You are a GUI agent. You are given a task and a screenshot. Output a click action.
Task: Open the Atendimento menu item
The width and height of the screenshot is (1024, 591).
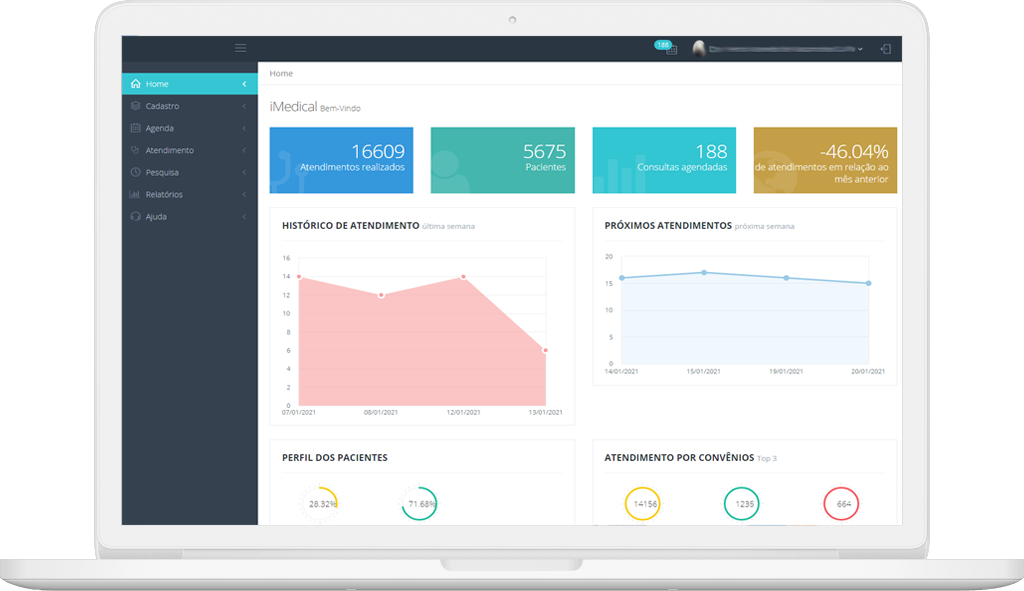pyautogui.click(x=189, y=150)
